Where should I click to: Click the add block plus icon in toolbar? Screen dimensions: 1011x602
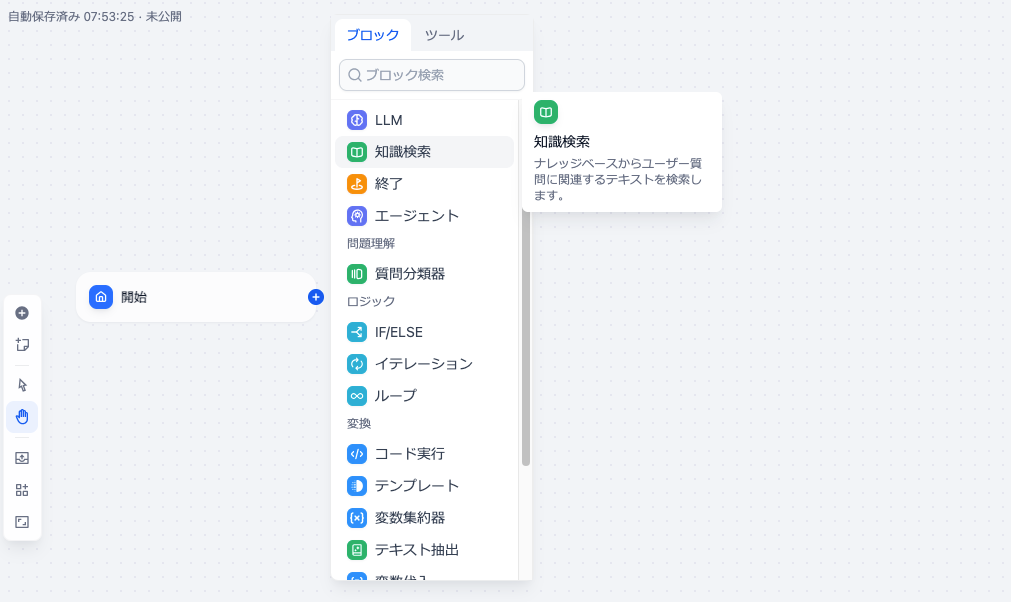22,313
